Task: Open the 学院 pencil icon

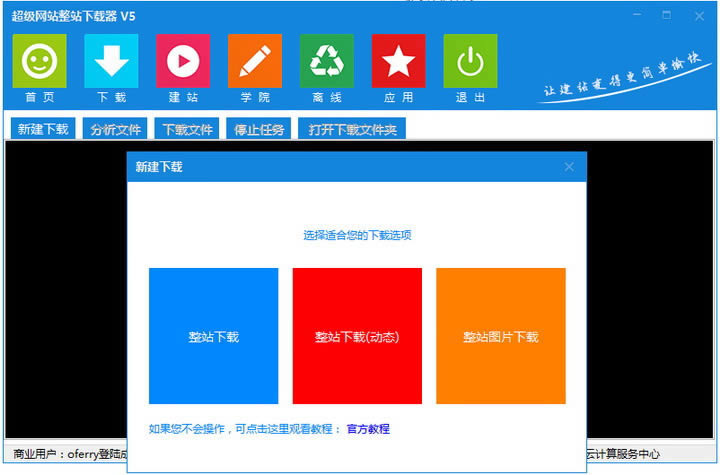Action: pyautogui.click(x=255, y=61)
